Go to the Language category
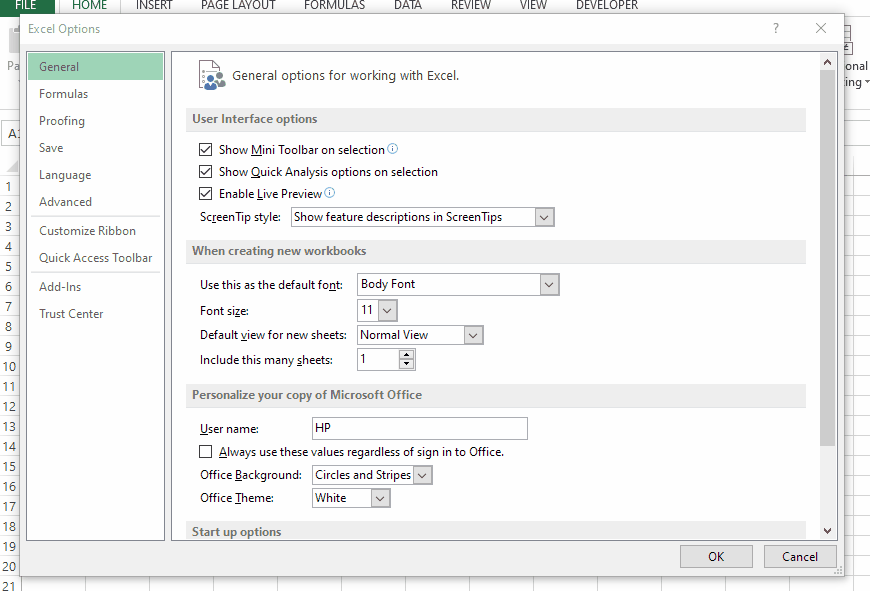This screenshot has height=591, width=870. click(x=95, y=175)
